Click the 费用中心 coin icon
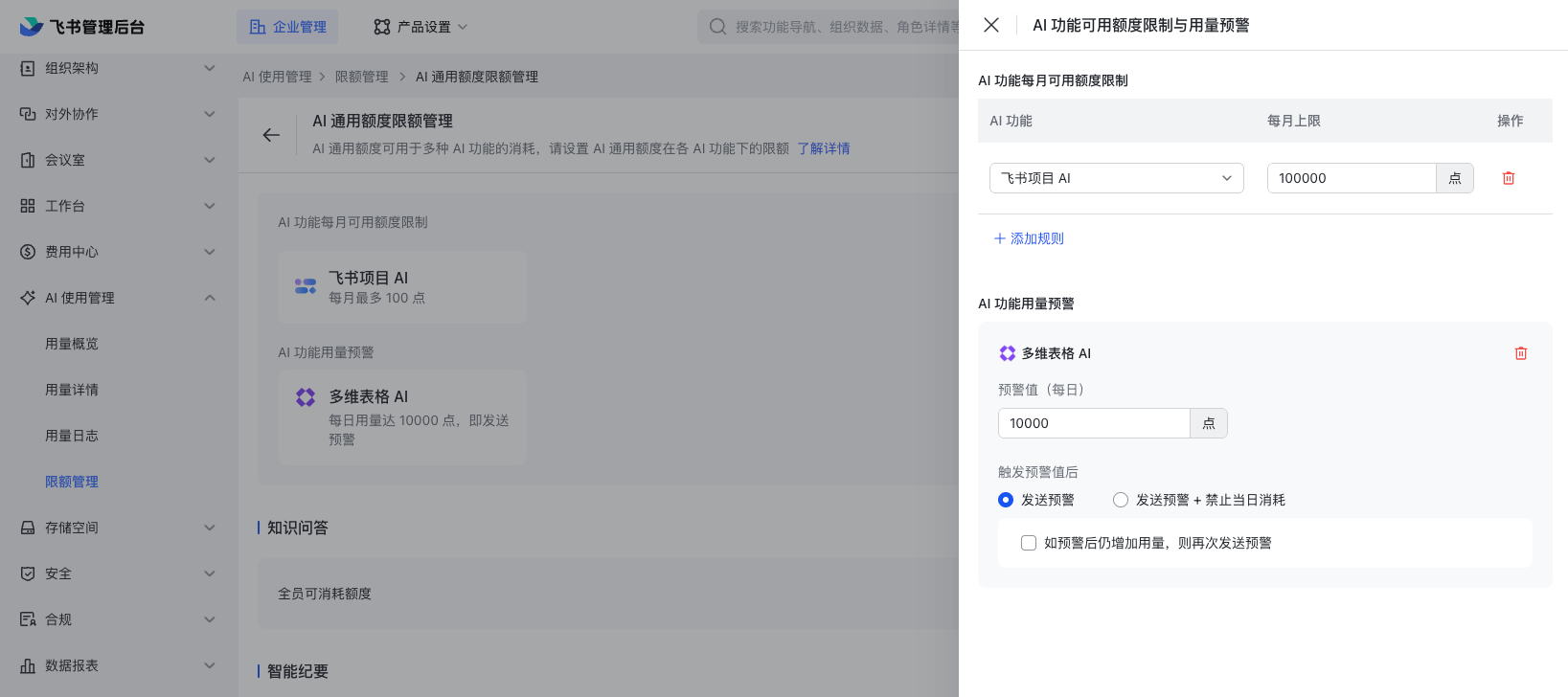This screenshot has width=1568, height=697. pyautogui.click(x=28, y=252)
